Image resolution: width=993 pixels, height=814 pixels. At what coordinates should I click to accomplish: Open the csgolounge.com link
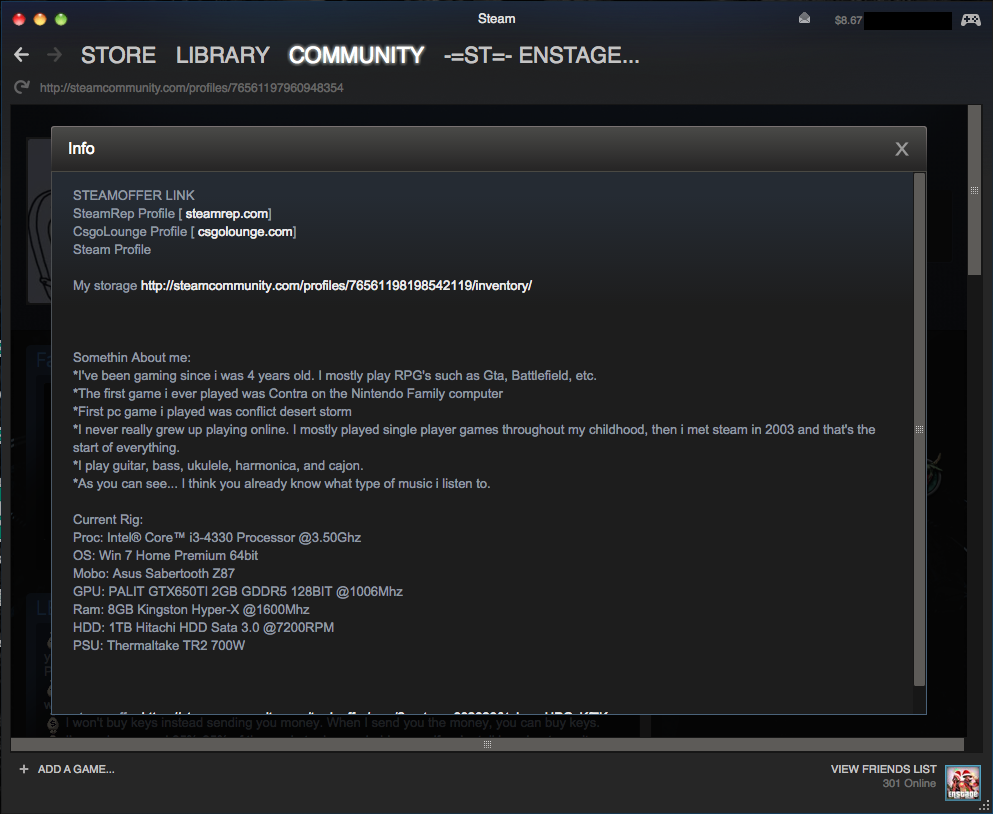(244, 232)
